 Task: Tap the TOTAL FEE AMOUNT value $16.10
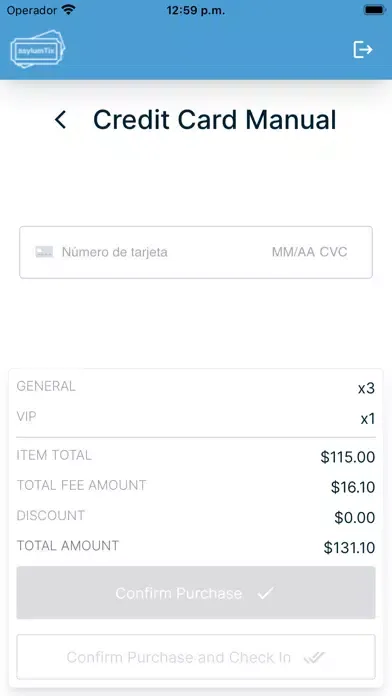point(353,487)
